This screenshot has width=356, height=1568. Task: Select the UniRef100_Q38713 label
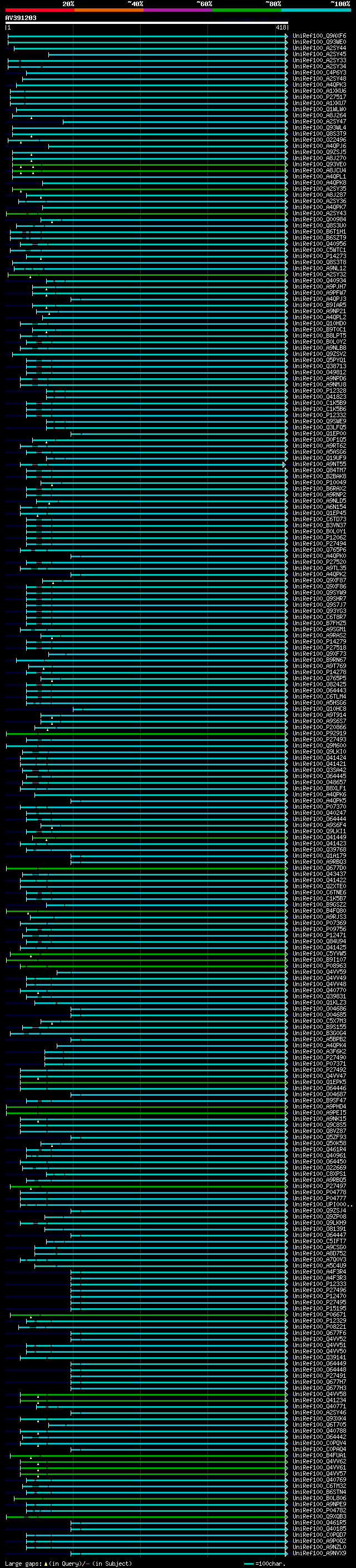pyautogui.click(x=319, y=367)
